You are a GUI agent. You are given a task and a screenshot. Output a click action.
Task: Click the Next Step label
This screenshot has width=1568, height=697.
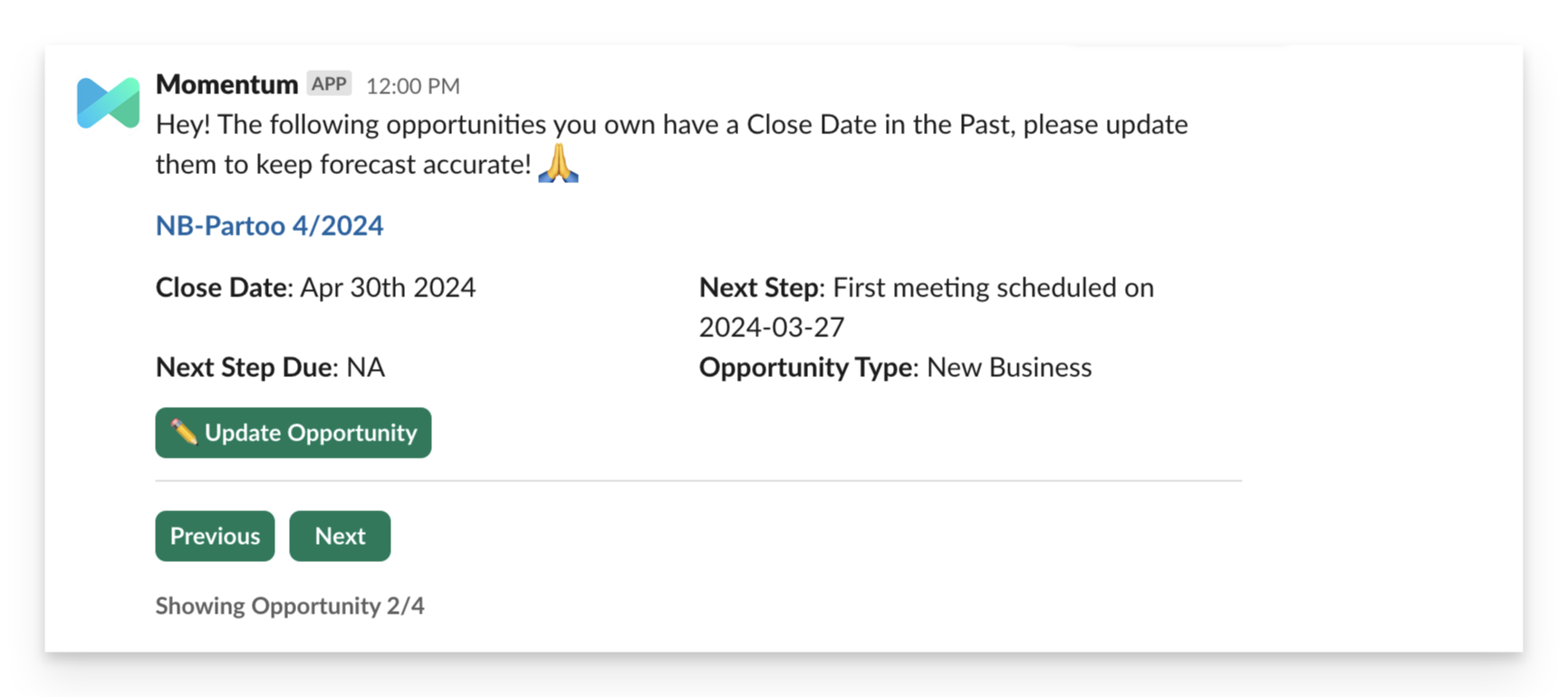tap(759, 287)
